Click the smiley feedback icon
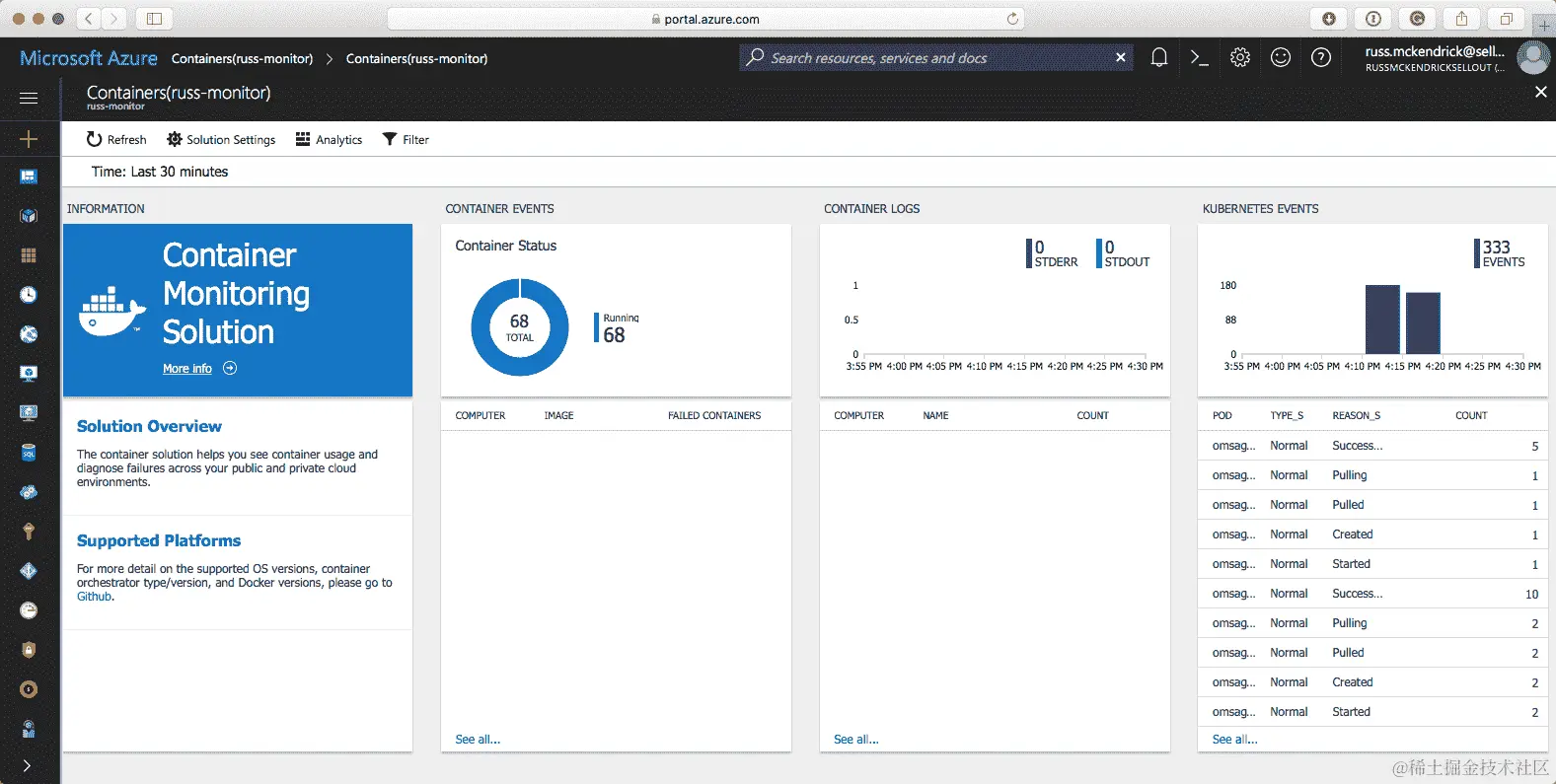Screen dimensions: 1556x784 point(1281,58)
